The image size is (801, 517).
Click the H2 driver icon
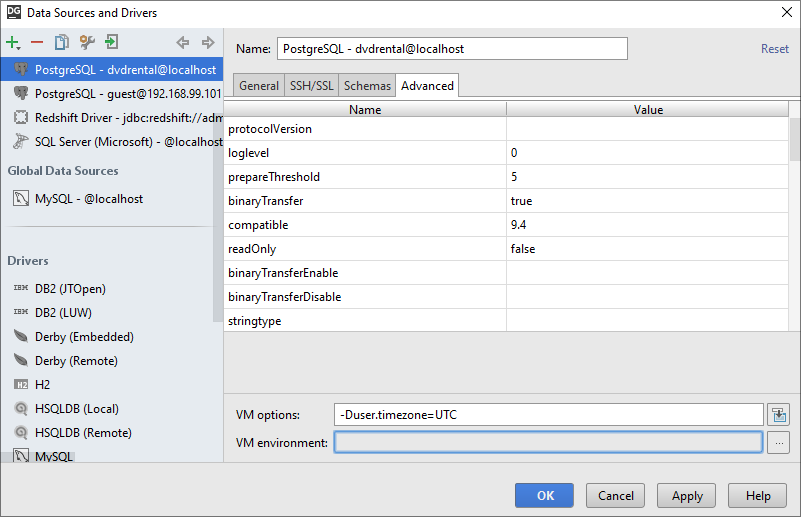[x=21, y=385]
